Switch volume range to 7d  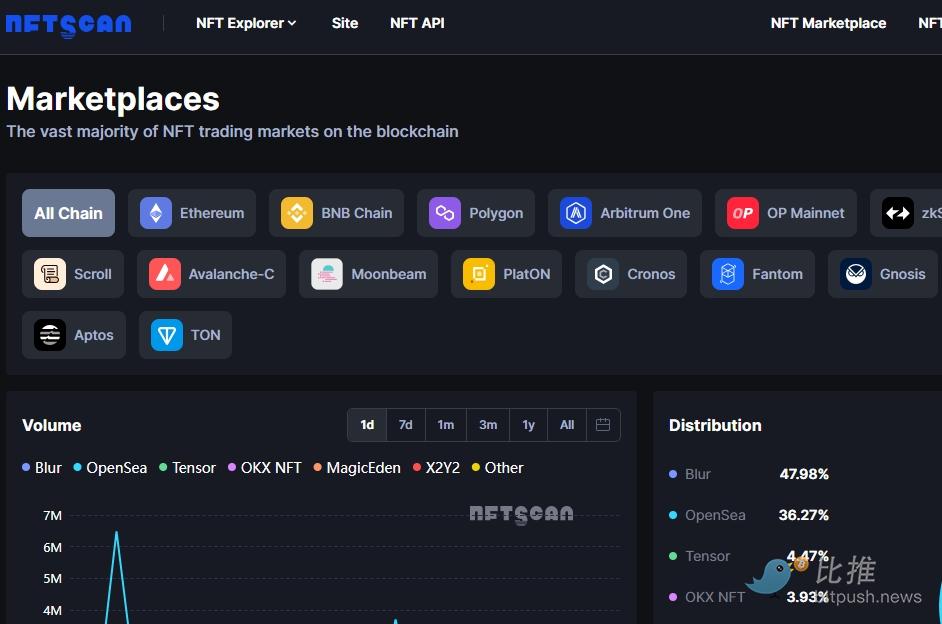point(406,425)
